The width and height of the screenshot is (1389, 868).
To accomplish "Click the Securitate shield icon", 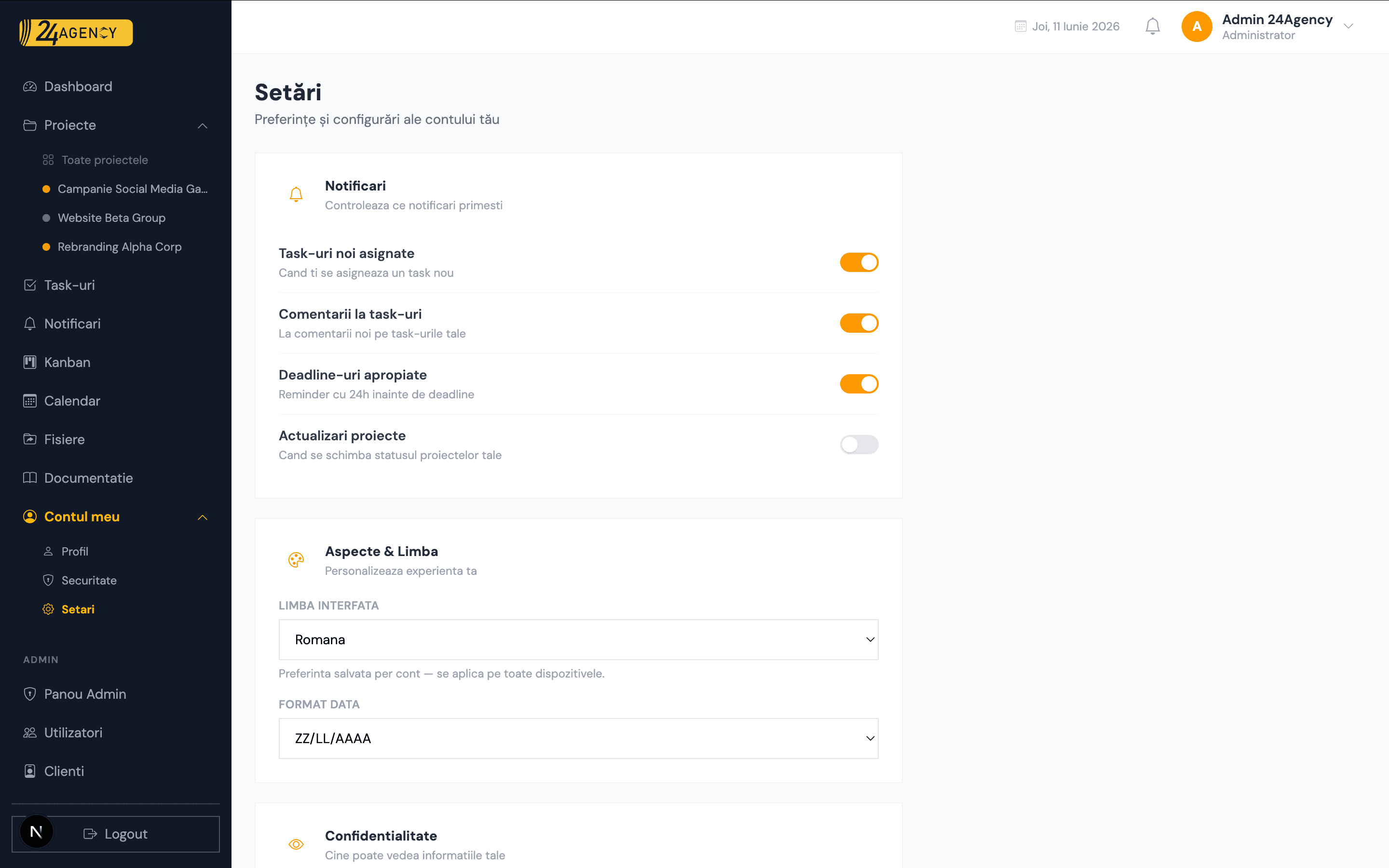I will (48, 580).
